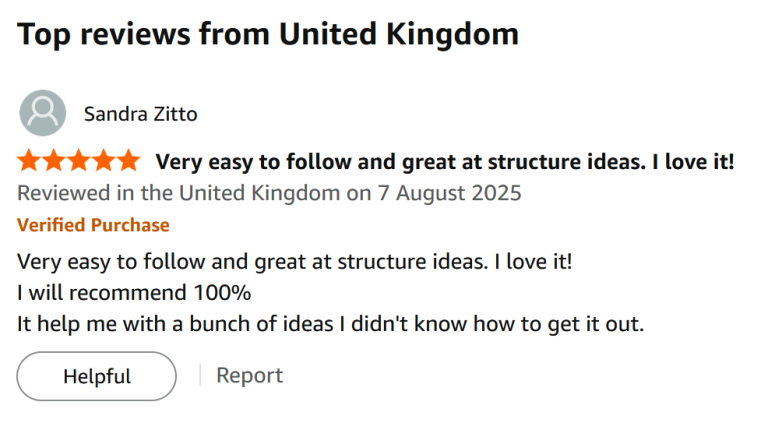Screen dimensions: 768x430
Task: Click the divider beside Report
Action: (200, 375)
